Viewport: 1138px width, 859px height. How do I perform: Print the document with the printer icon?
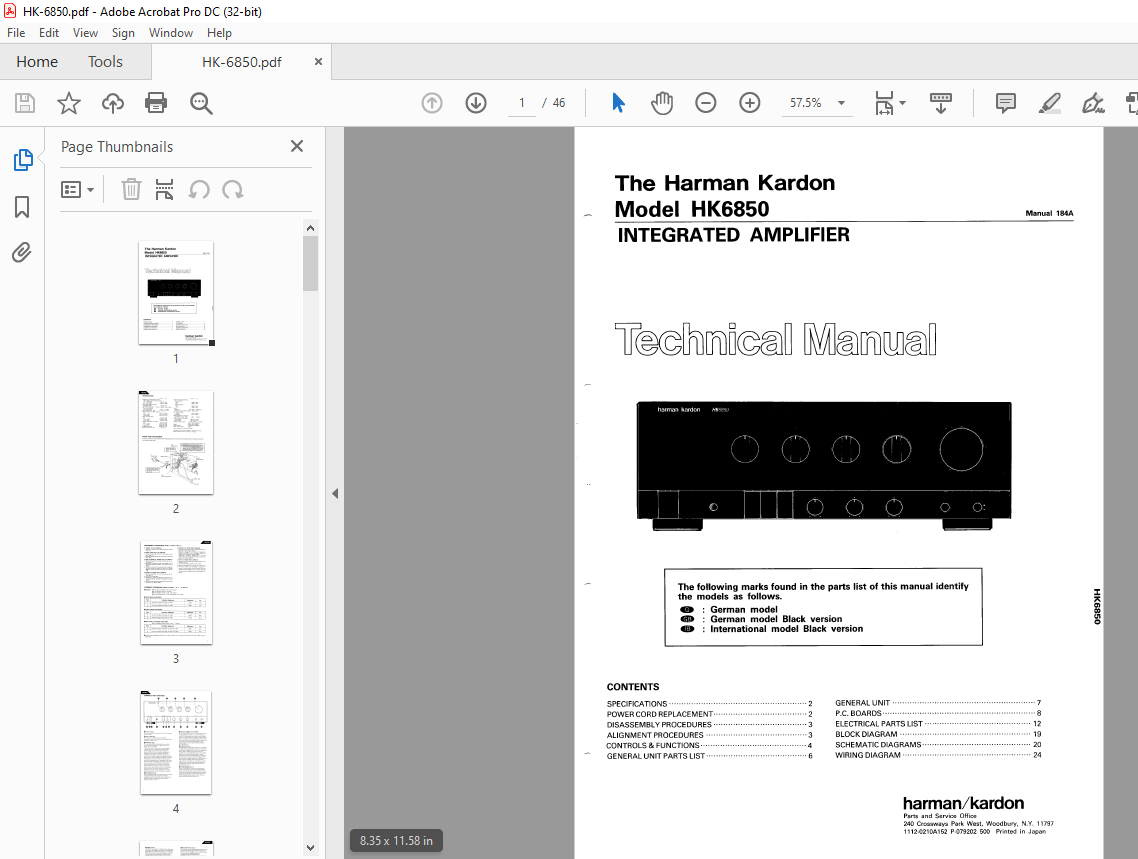pos(156,103)
